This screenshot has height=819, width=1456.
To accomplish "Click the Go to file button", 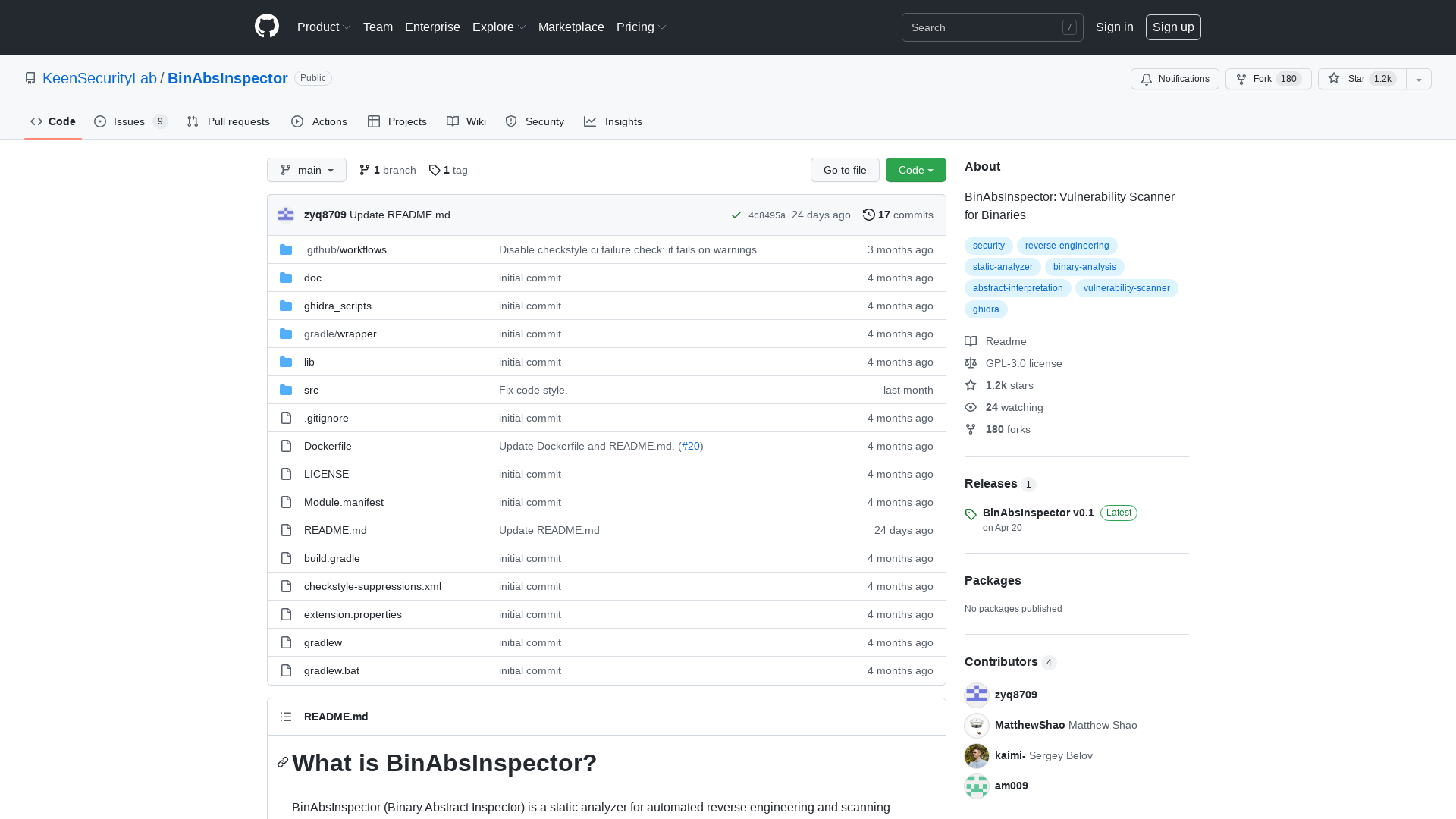I will click(845, 170).
